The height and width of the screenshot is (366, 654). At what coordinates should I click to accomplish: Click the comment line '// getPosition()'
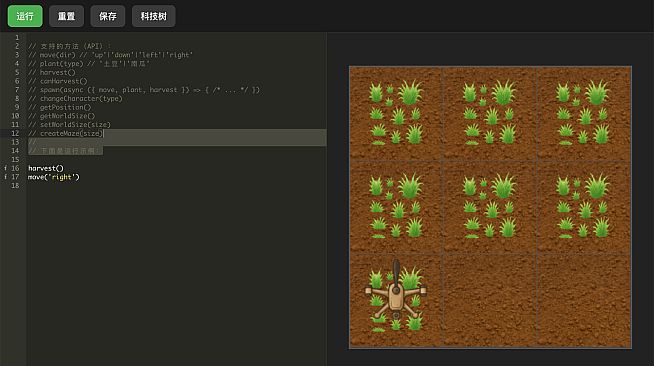(60, 107)
